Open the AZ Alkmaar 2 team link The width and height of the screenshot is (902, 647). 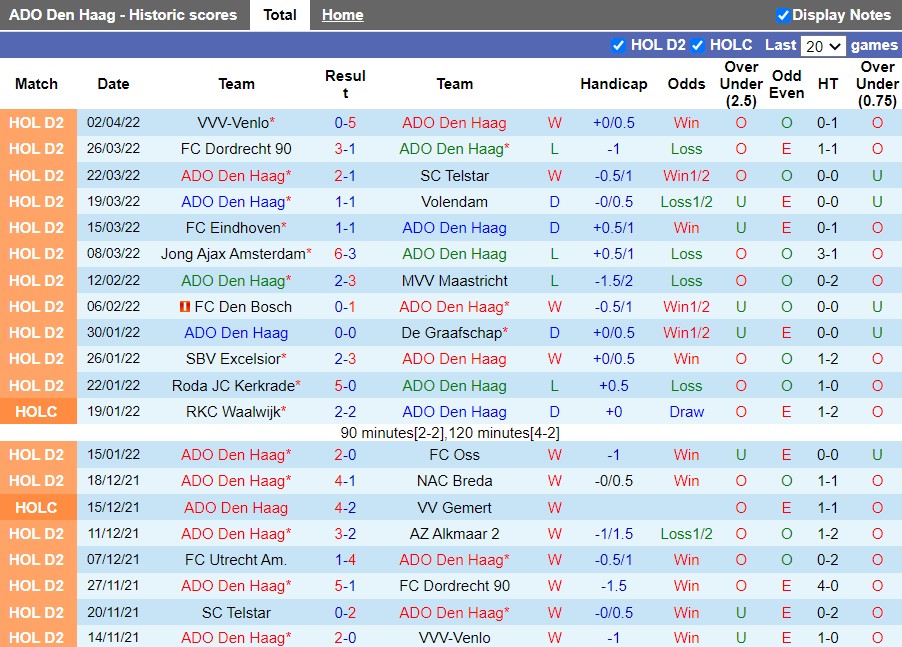(x=454, y=534)
